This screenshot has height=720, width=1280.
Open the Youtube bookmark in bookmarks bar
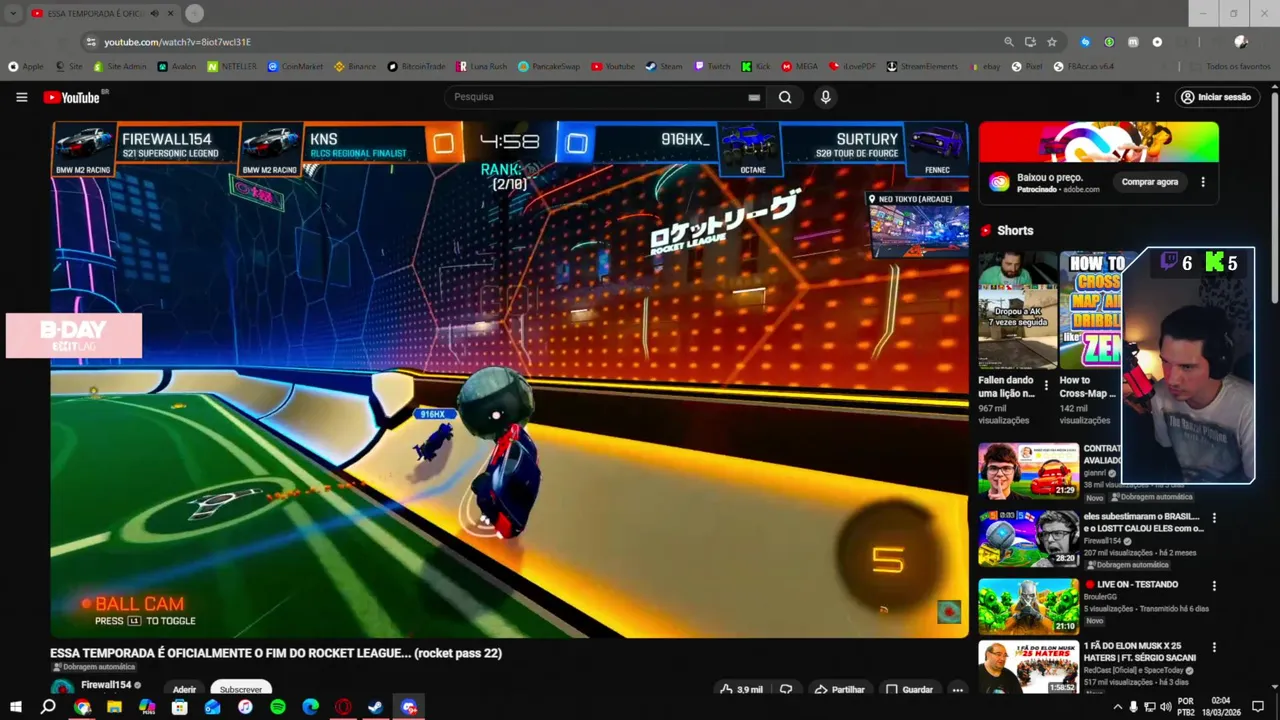[x=613, y=66]
